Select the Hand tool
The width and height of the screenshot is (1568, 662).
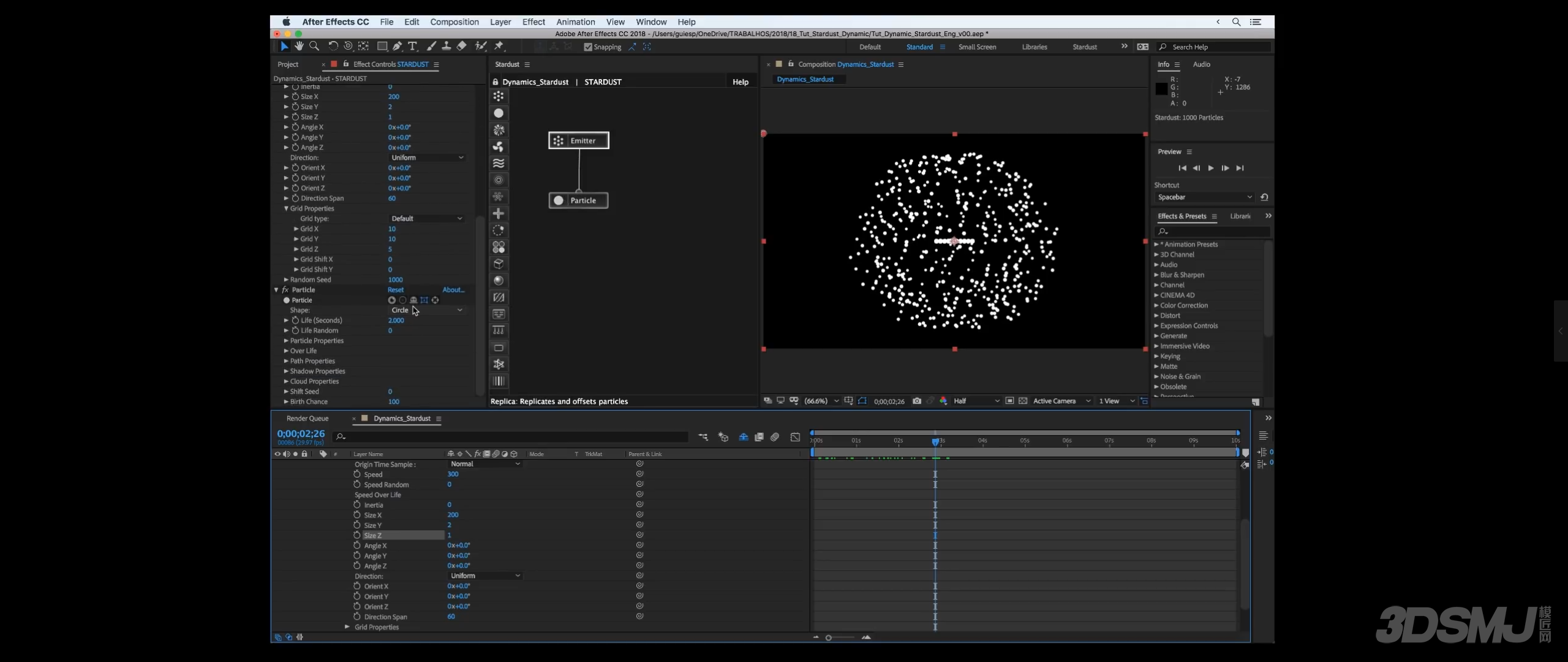299,46
